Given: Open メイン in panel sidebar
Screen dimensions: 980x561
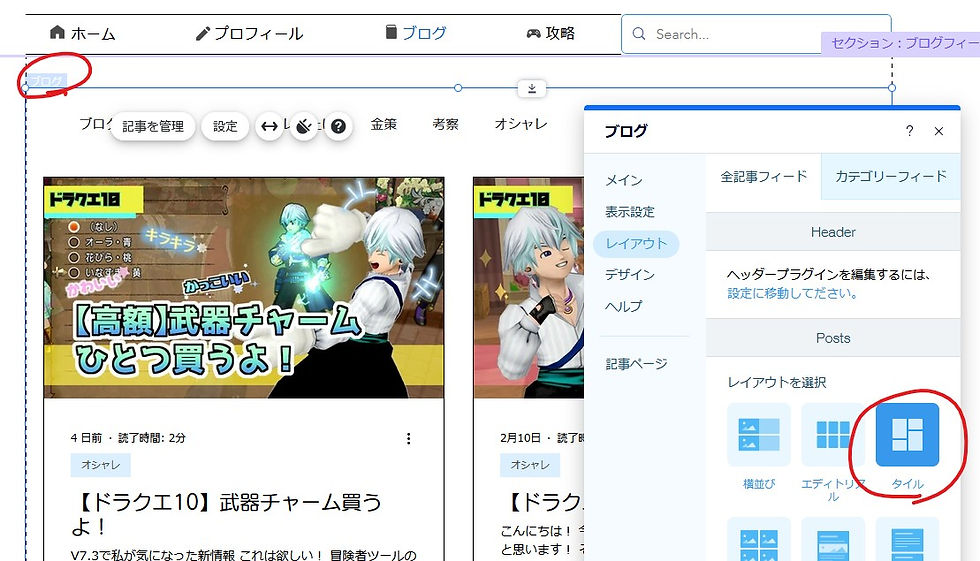Looking at the screenshot, I should (624, 181).
